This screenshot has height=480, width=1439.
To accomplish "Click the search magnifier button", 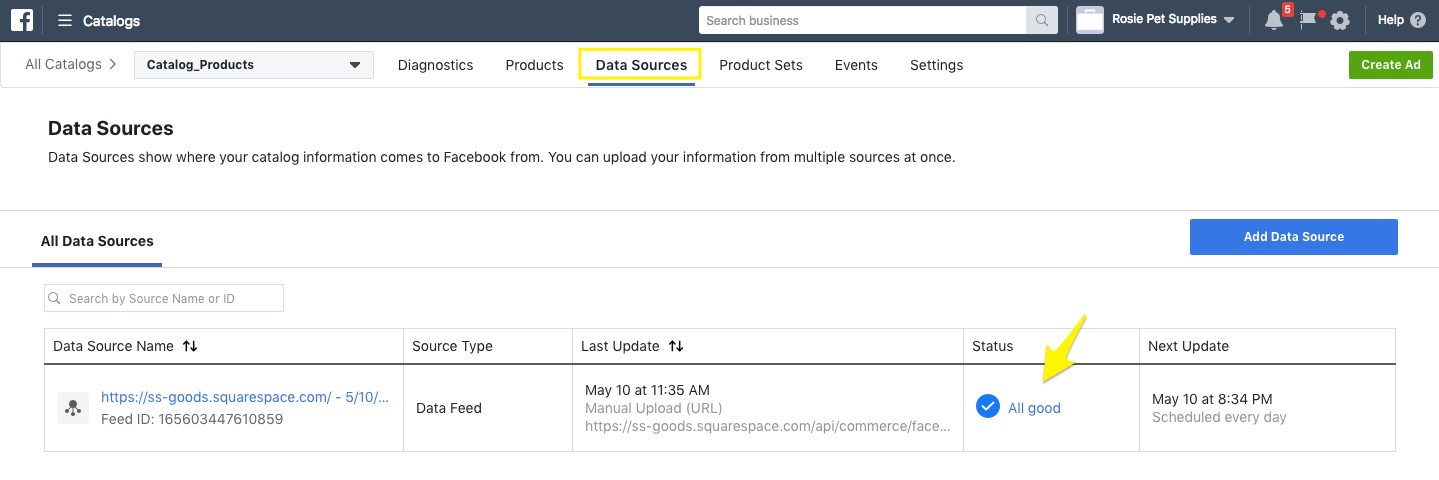I will (x=1041, y=20).
